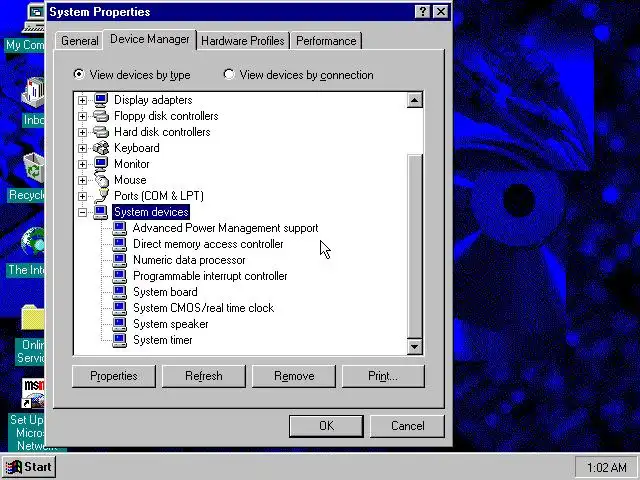
Task: Select the Ports (COM & LPT) text label
Action: [159, 196]
